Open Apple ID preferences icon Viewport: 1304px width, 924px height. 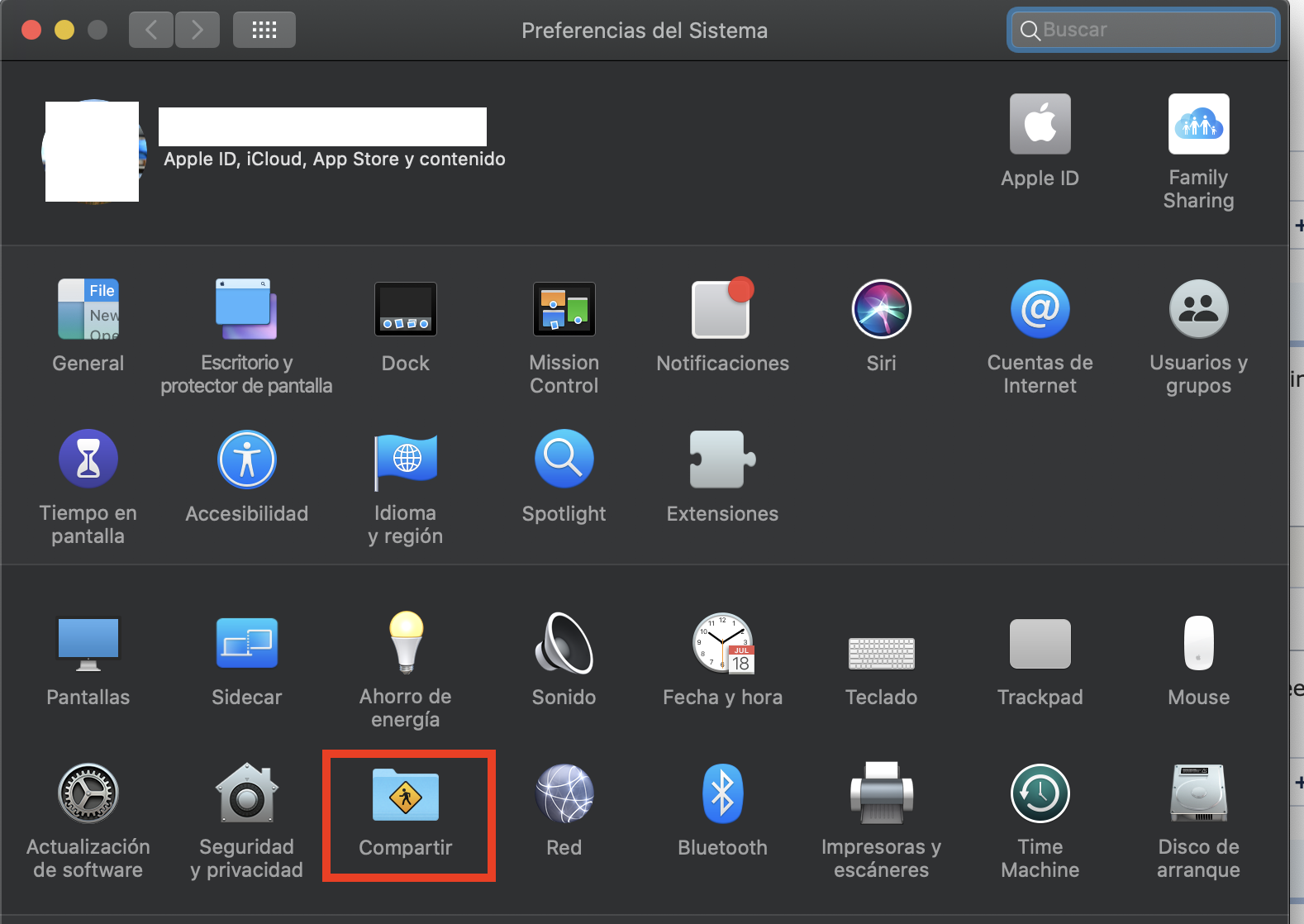click(x=1040, y=124)
